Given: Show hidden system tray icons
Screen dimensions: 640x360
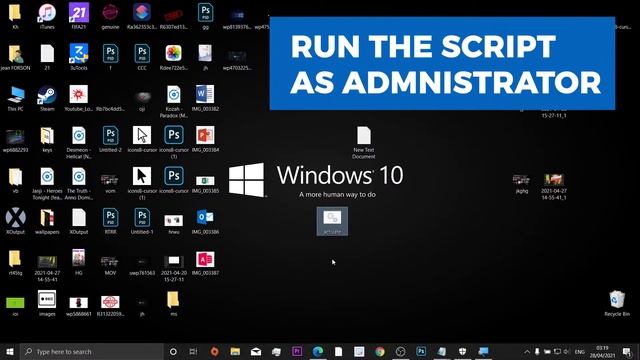Looking at the screenshot, I should pos(527,351).
